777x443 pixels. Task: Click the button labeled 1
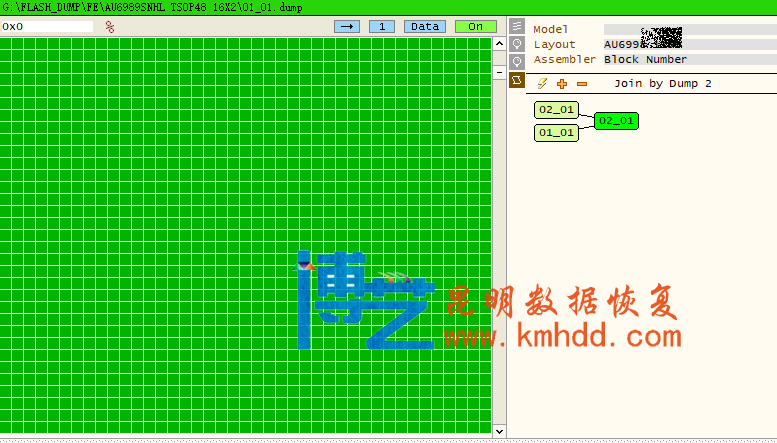coord(382,27)
